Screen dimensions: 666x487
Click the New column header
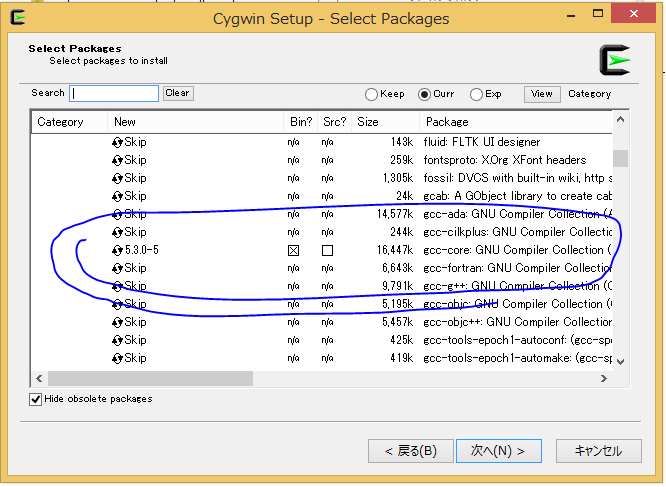[195, 122]
